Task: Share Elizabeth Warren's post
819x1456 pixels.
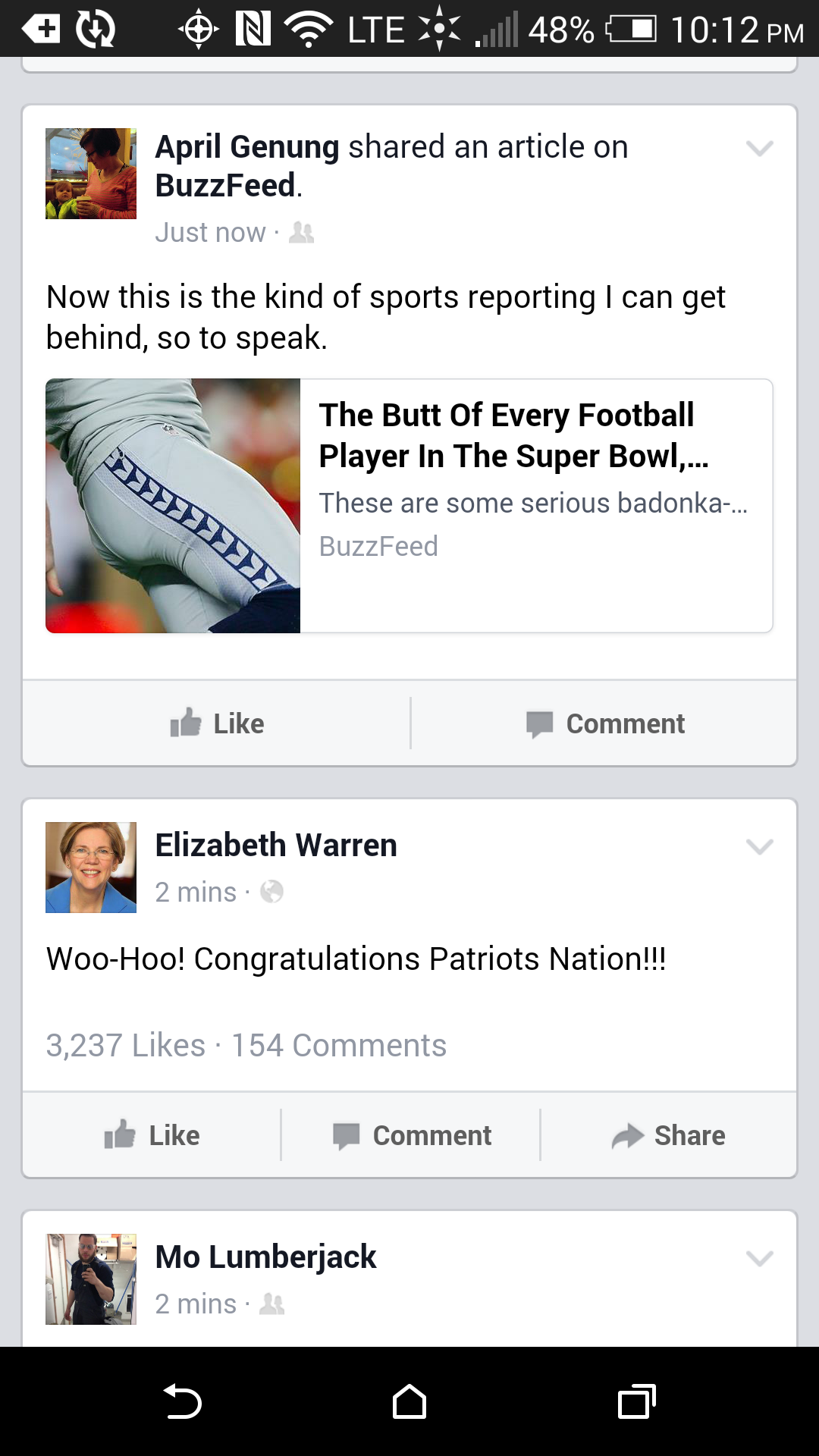Action: tap(669, 1135)
